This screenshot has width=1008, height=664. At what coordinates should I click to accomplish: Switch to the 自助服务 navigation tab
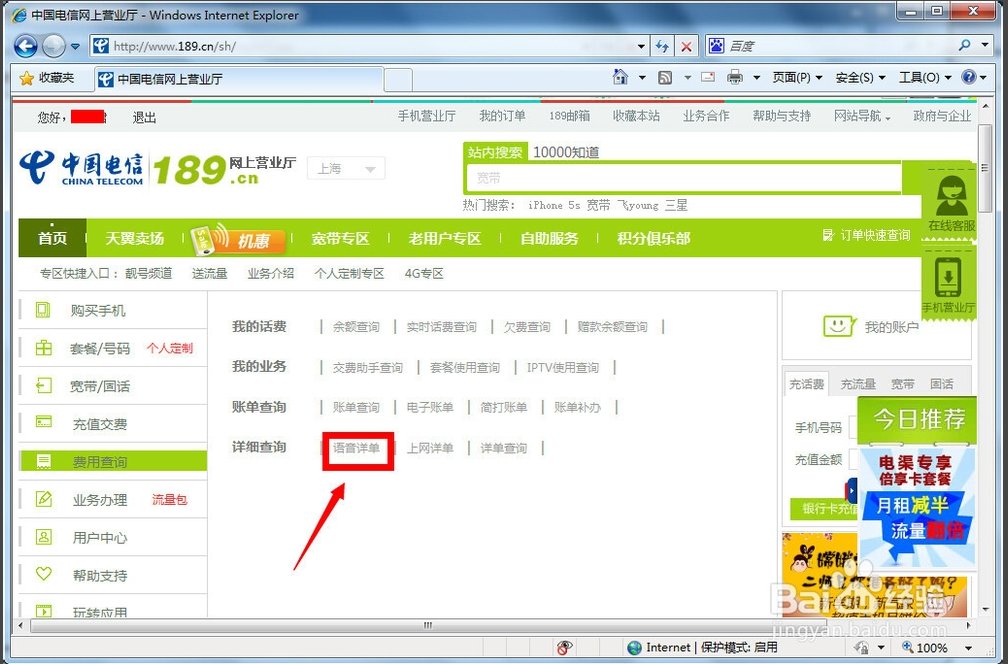pyautogui.click(x=548, y=238)
